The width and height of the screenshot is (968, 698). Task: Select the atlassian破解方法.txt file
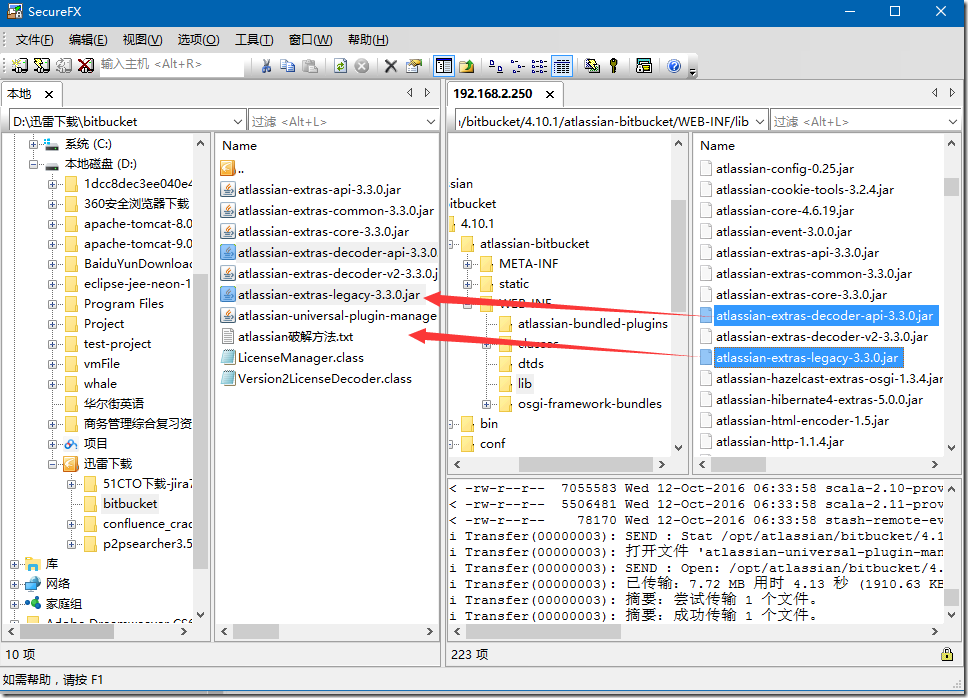click(296, 337)
